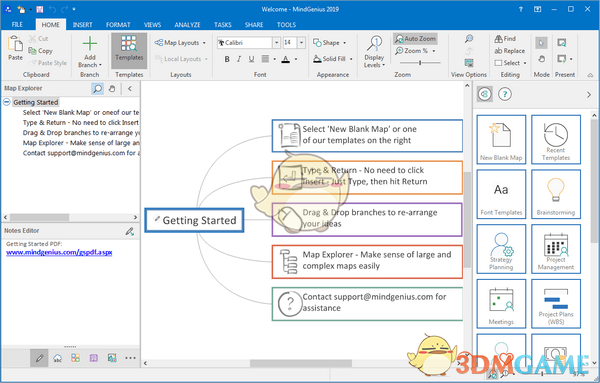The image size is (600, 383).
Task: Select the Getting Started central map node
Action: tap(194, 220)
